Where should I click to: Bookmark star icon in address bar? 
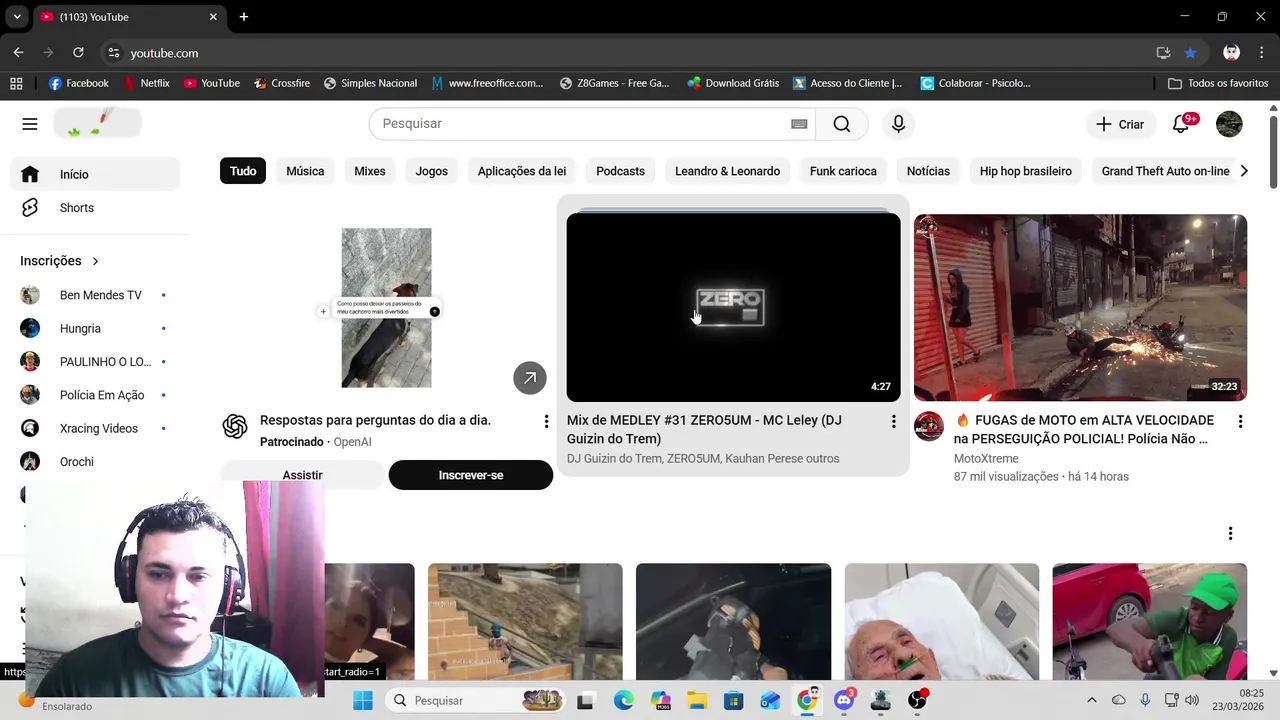pos(1190,53)
